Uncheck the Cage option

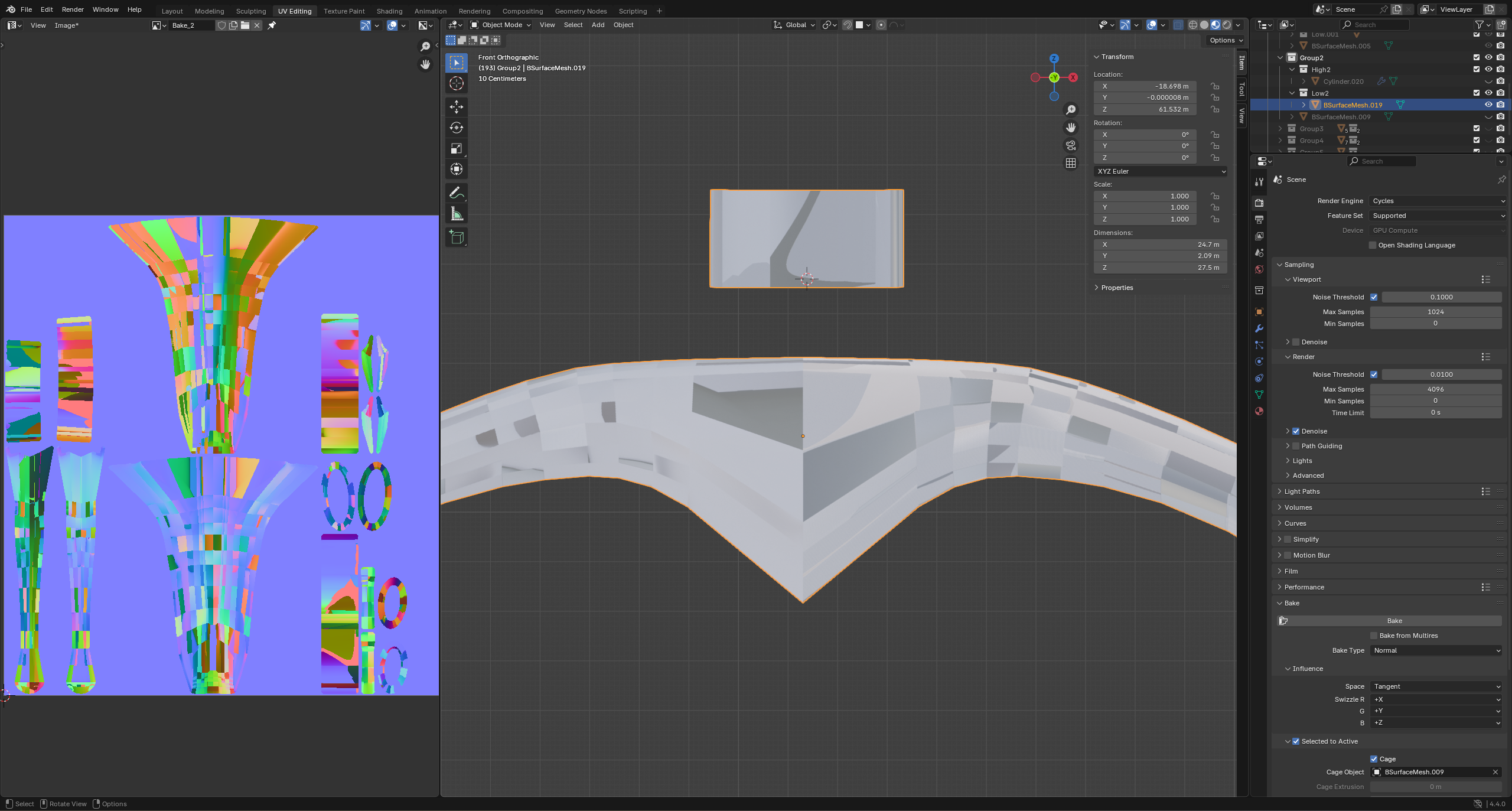tap(1374, 759)
